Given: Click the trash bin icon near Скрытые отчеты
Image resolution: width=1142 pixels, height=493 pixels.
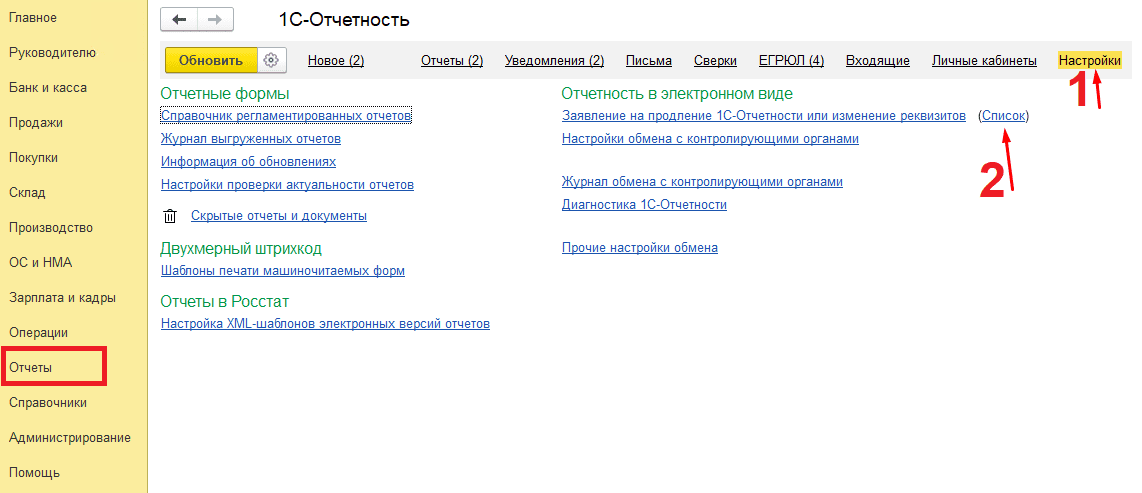Looking at the screenshot, I should tap(170, 216).
